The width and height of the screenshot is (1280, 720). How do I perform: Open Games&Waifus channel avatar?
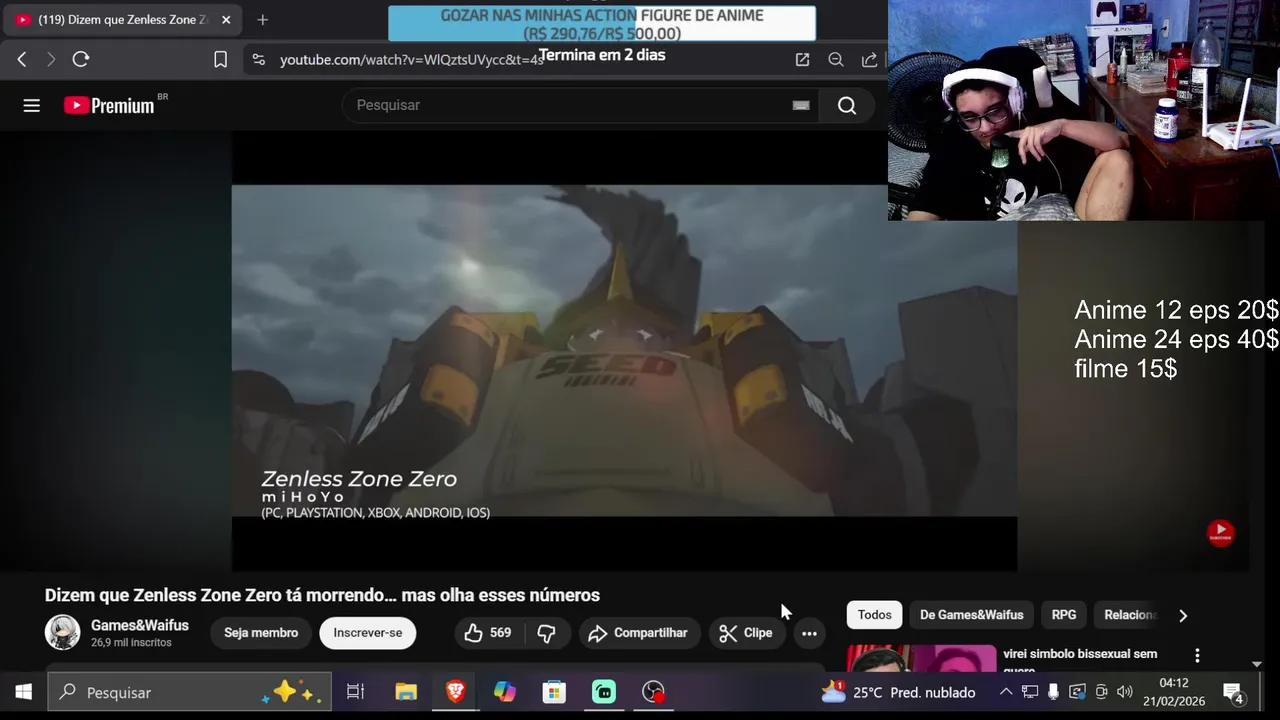[x=62, y=632]
